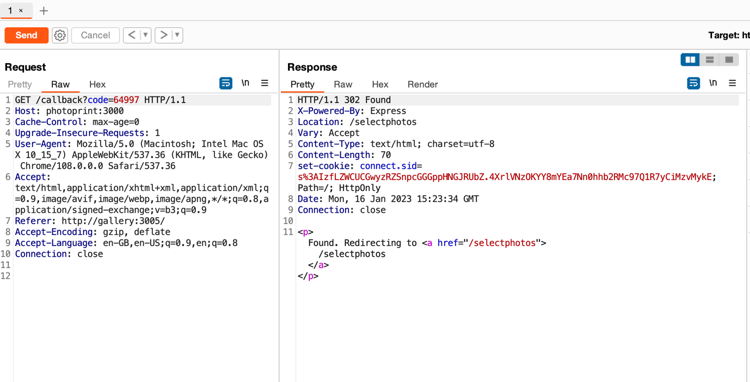750x382 pixels.
Task: Click the Target label at top right
Action: tap(728, 35)
